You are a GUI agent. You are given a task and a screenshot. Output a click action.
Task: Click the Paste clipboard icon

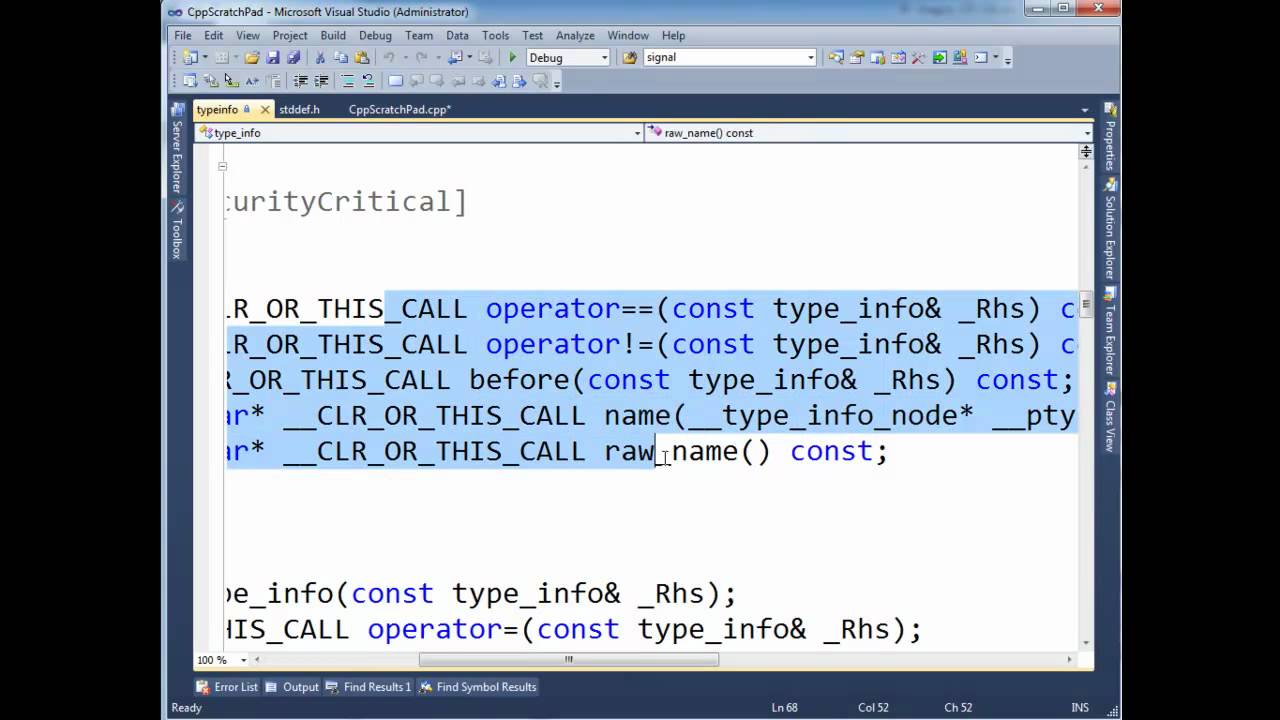coord(361,58)
